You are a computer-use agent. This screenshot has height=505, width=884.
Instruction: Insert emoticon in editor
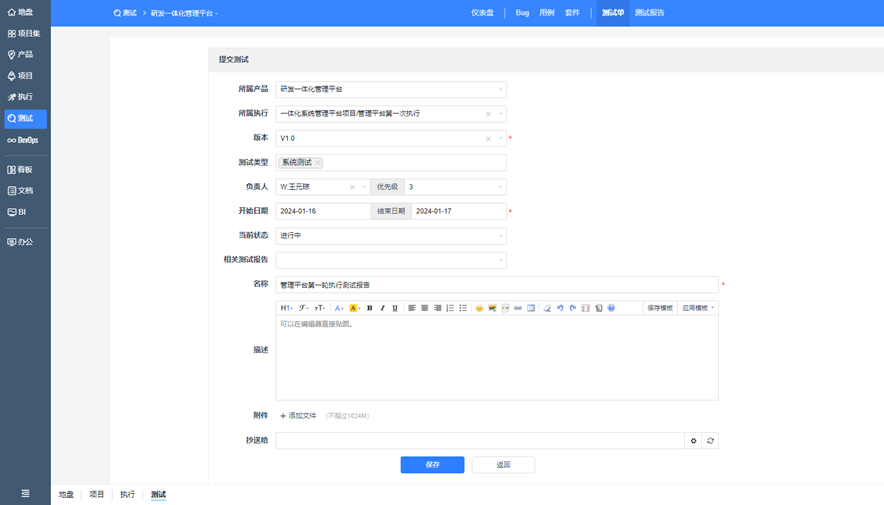tap(479, 308)
